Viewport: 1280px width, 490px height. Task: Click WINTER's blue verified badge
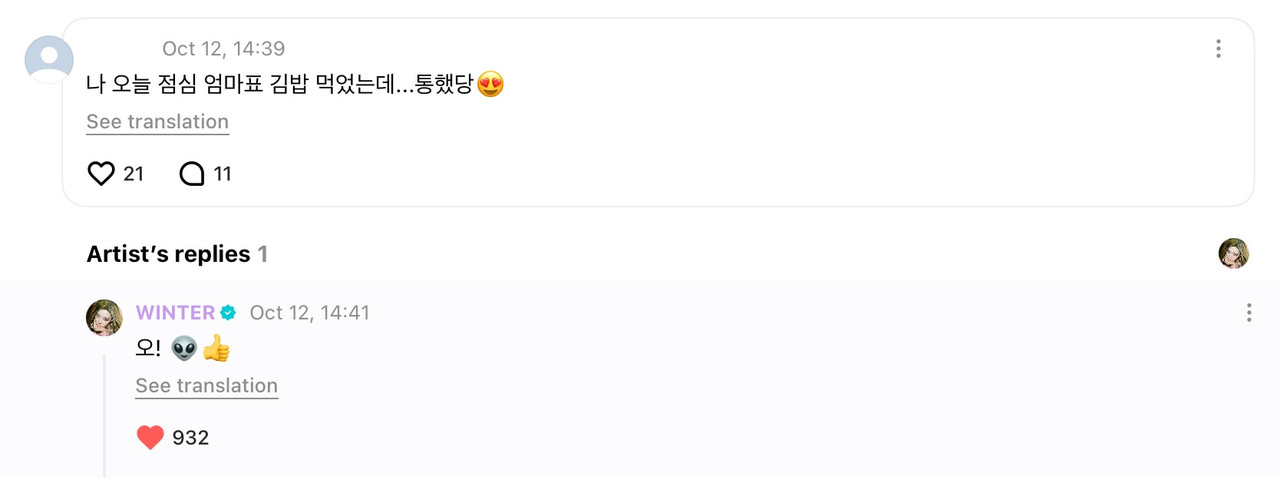tap(228, 313)
